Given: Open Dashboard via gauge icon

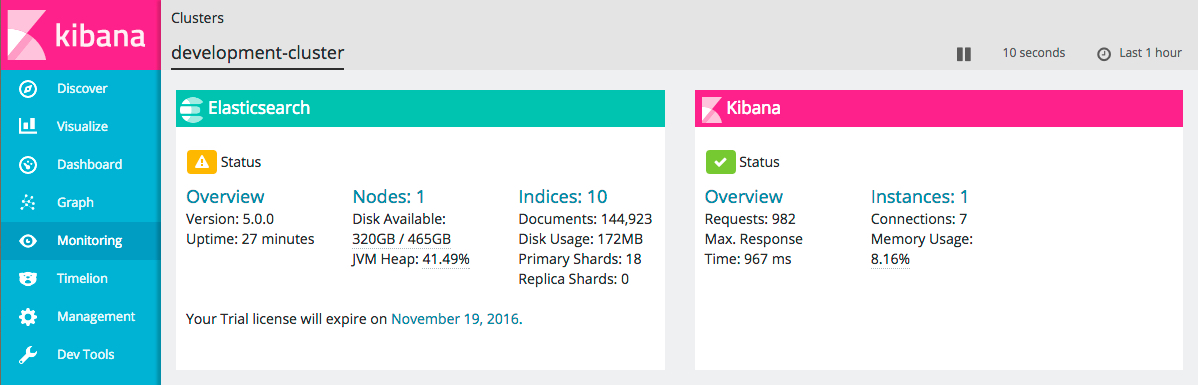Looking at the screenshot, I should click(28, 164).
